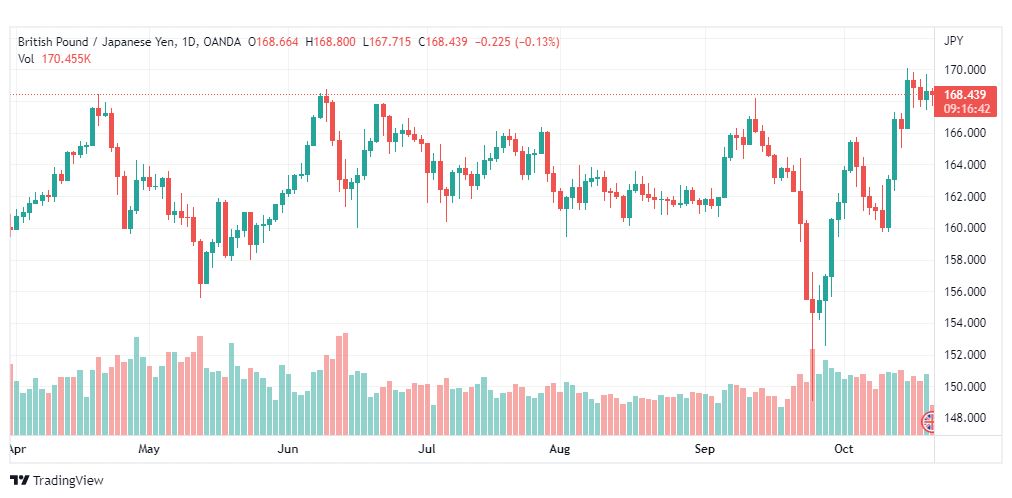Click the Jun label on time axis
Screen dimensions: 1012x498
point(288,449)
